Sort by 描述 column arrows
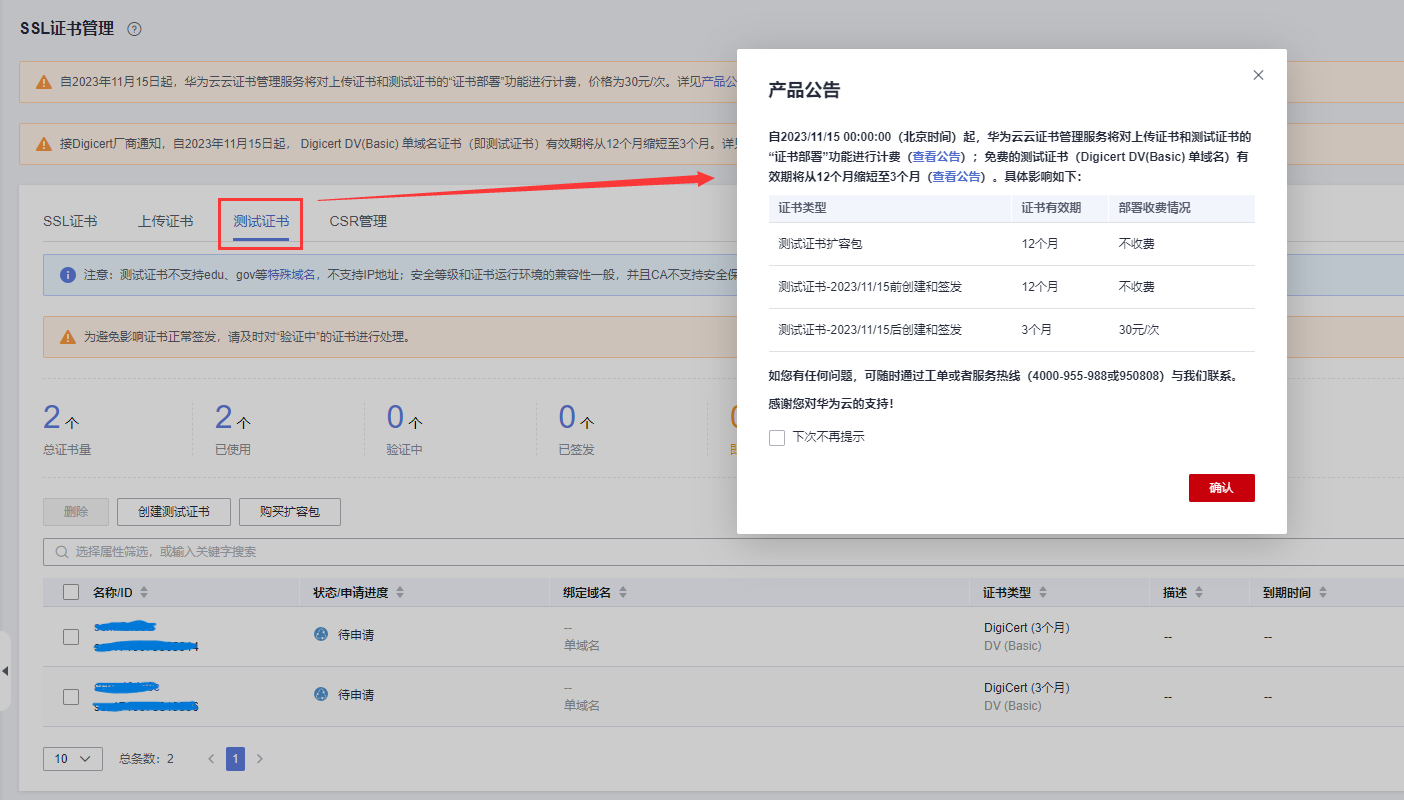Image resolution: width=1404 pixels, height=800 pixels. [x=1198, y=593]
